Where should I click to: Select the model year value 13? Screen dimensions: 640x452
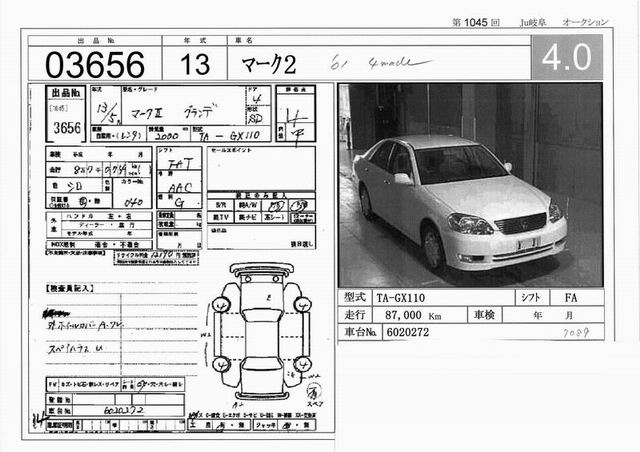195,64
